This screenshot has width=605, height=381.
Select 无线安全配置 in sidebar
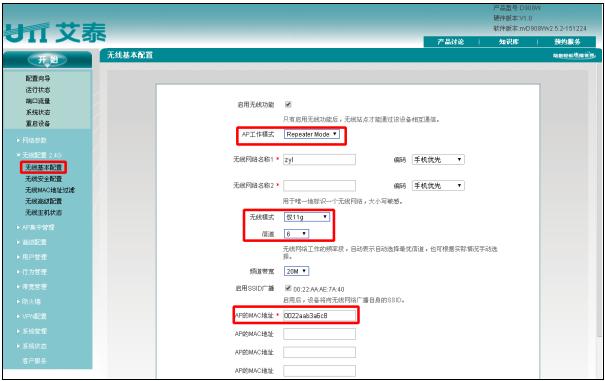(x=44, y=179)
